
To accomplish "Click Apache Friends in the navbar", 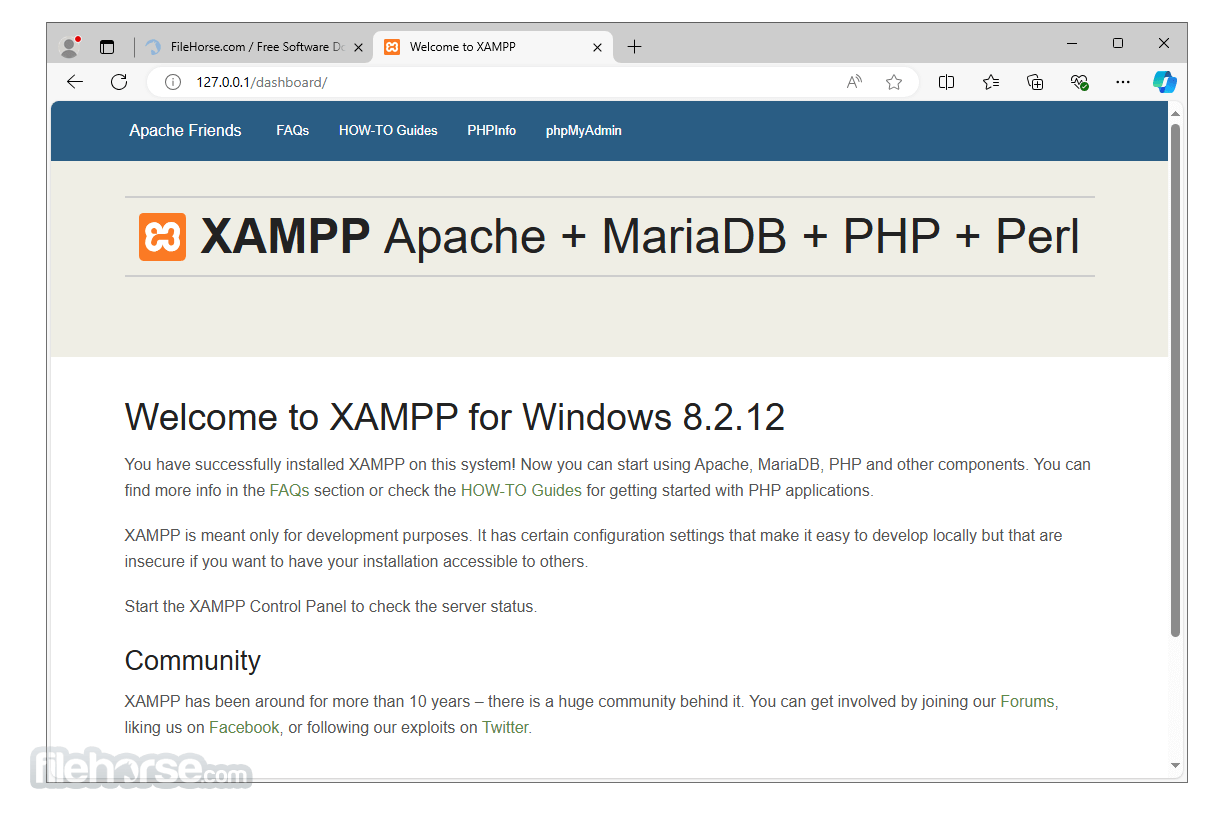I will 185,130.
